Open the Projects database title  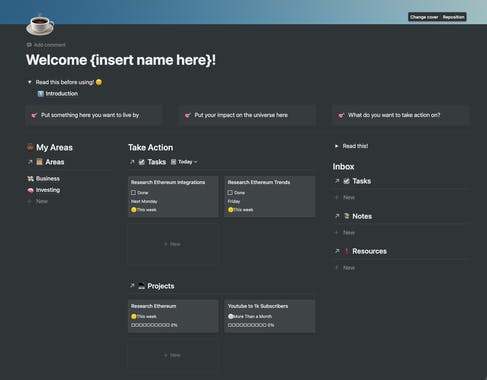click(x=161, y=286)
